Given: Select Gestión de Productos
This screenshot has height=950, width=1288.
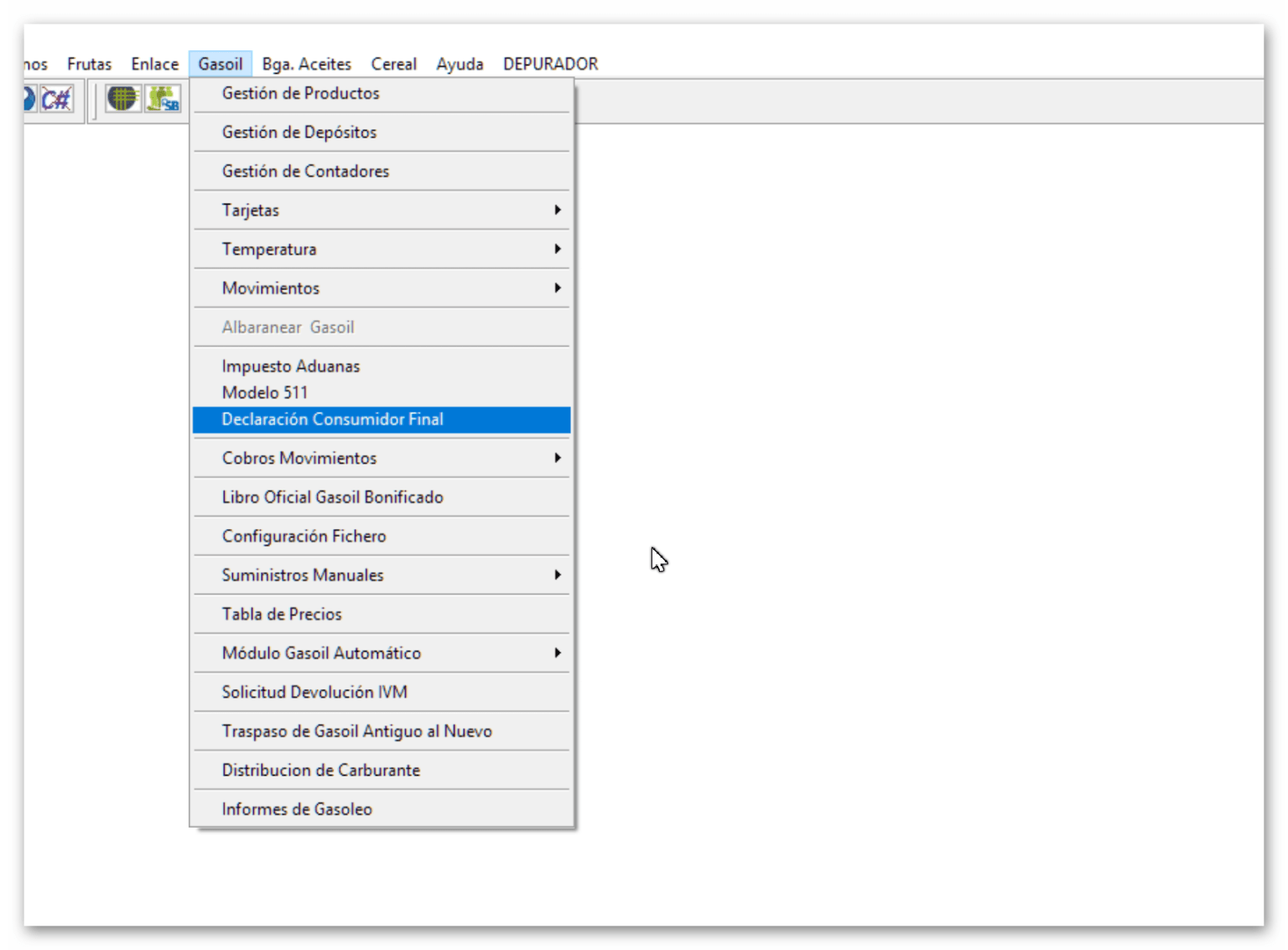Looking at the screenshot, I should pos(300,93).
